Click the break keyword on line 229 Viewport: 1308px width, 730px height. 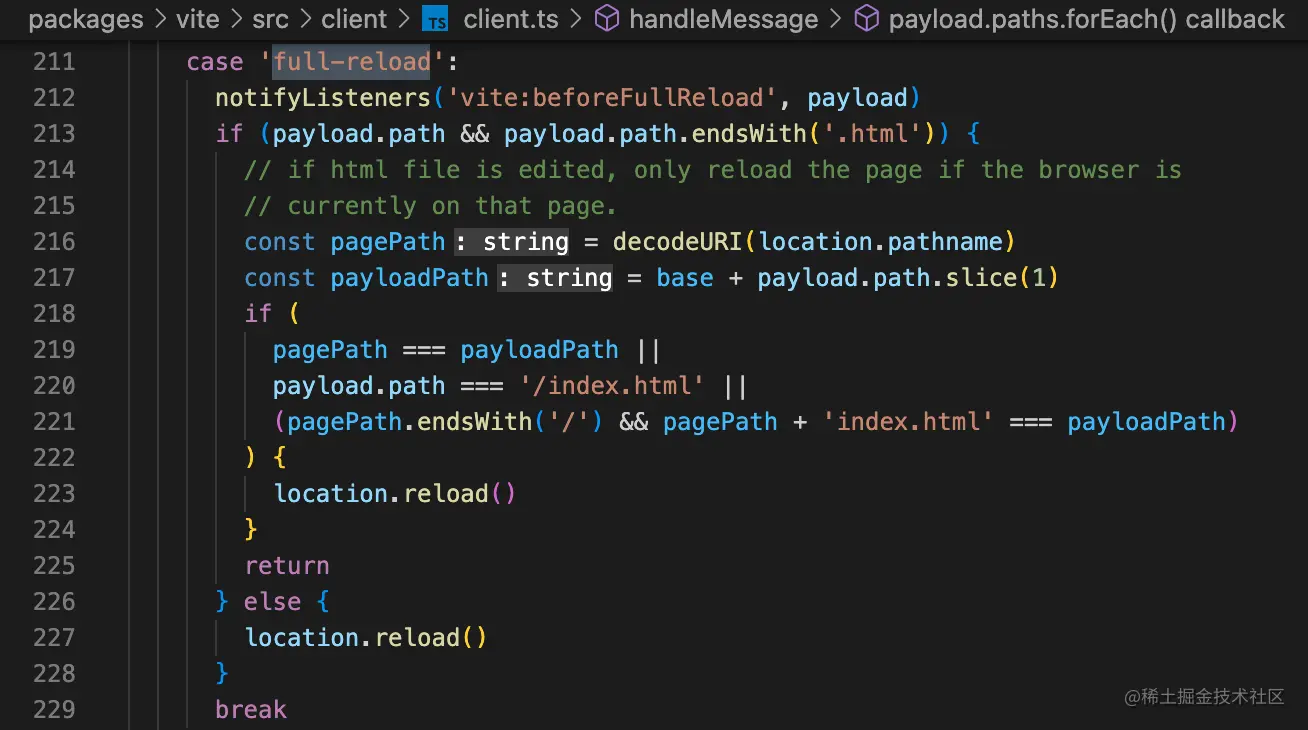[x=251, y=710]
